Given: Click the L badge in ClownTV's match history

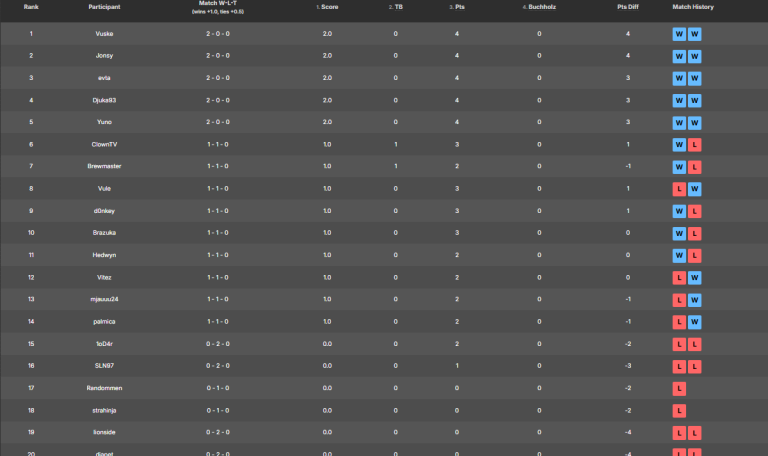Looking at the screenshot, I should [x=695, y=144].
